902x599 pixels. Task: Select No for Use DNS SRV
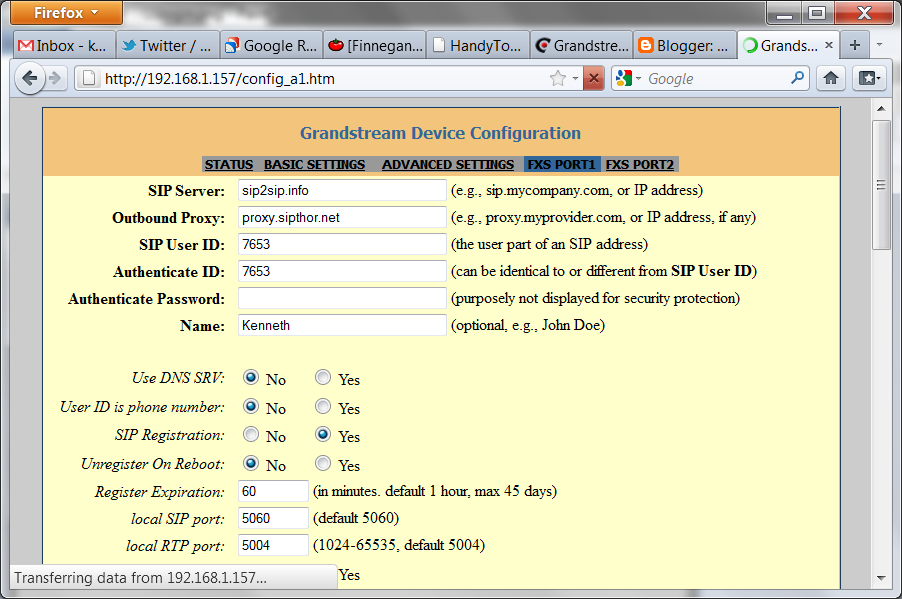[251, 377]
